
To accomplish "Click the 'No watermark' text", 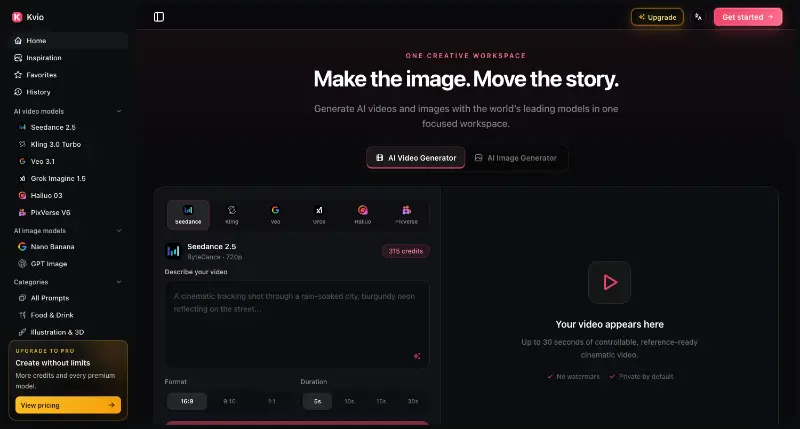I will [x=578, y=376].
